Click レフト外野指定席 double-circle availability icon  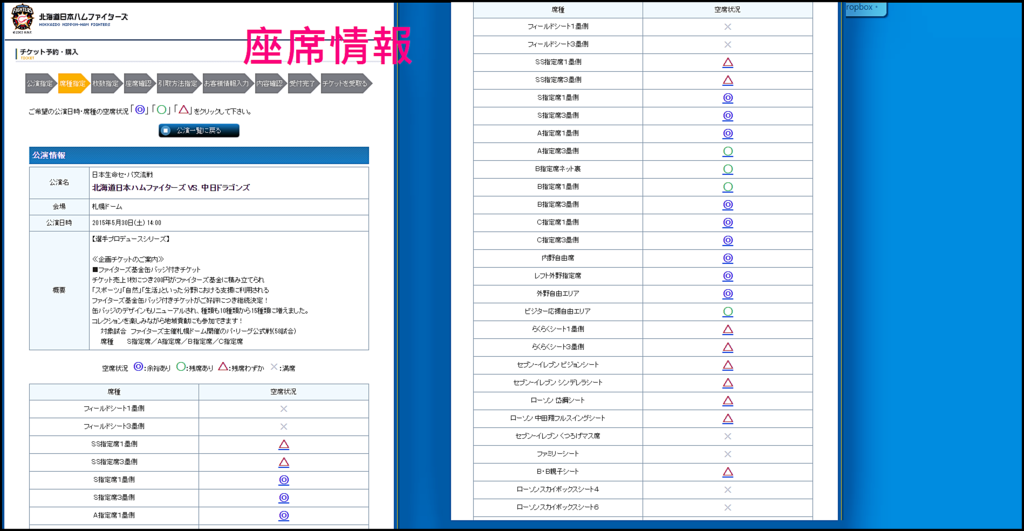[x=728, y=276]
